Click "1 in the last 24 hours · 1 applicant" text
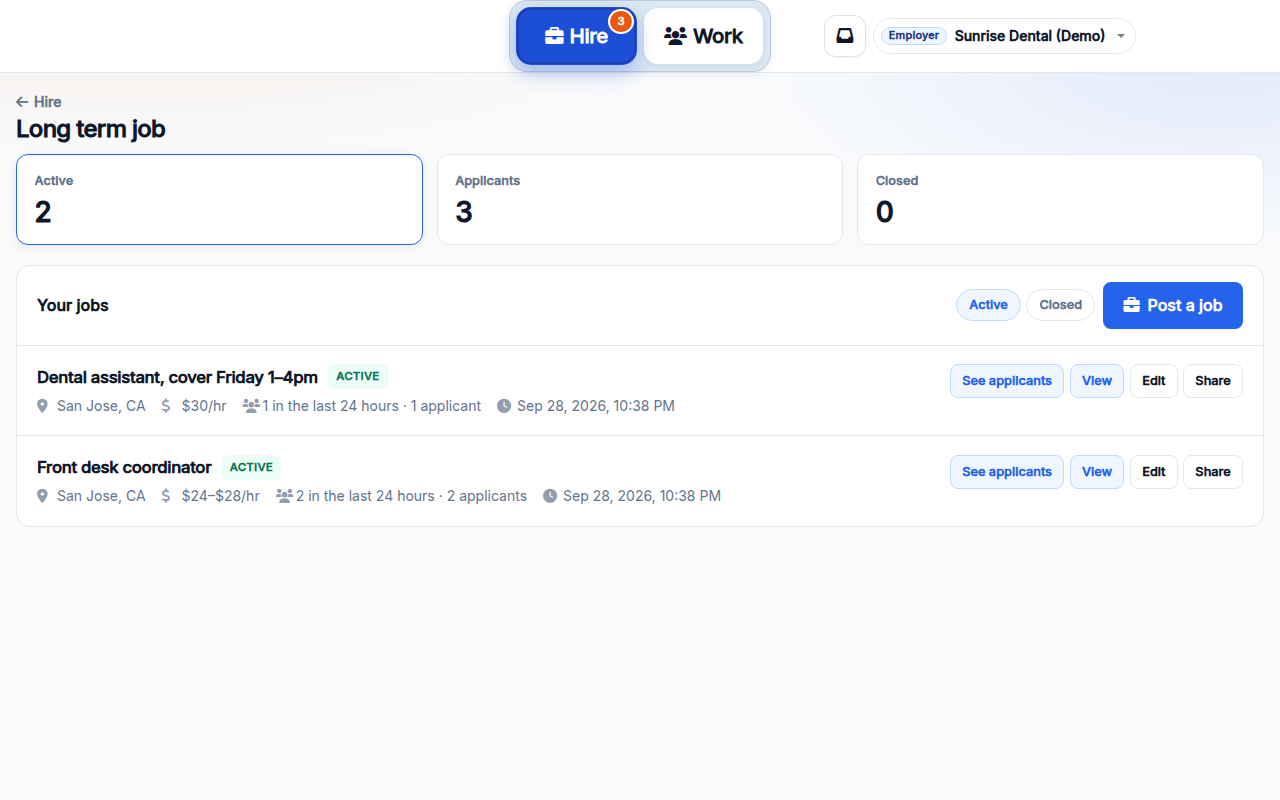The image size is (1280, 800). pyautogui.click(x=372, y=406)
